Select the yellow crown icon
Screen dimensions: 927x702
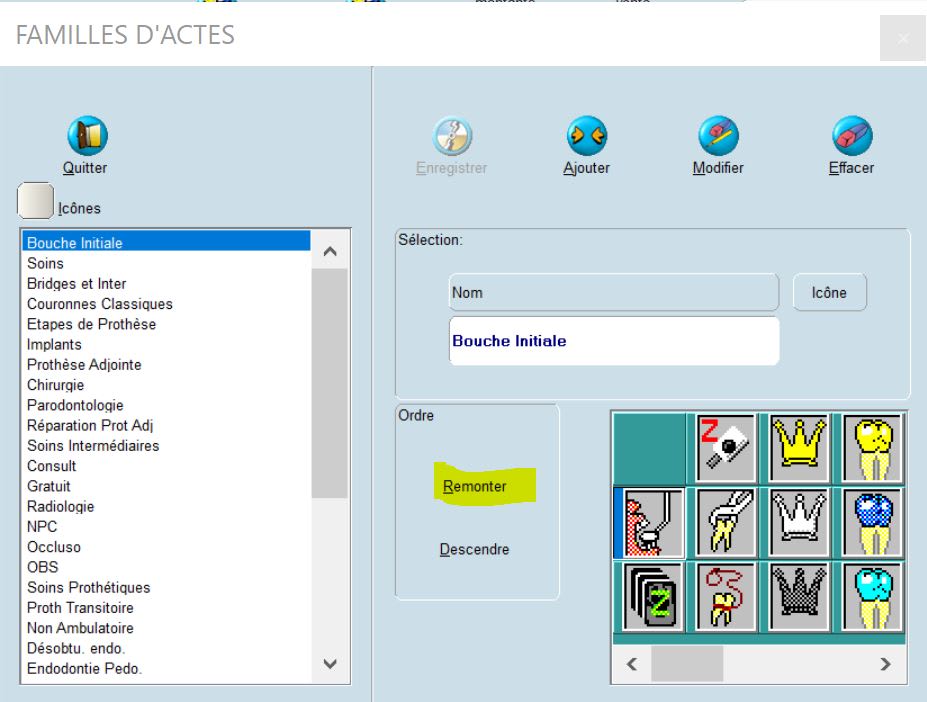click(x=799, y=446)
